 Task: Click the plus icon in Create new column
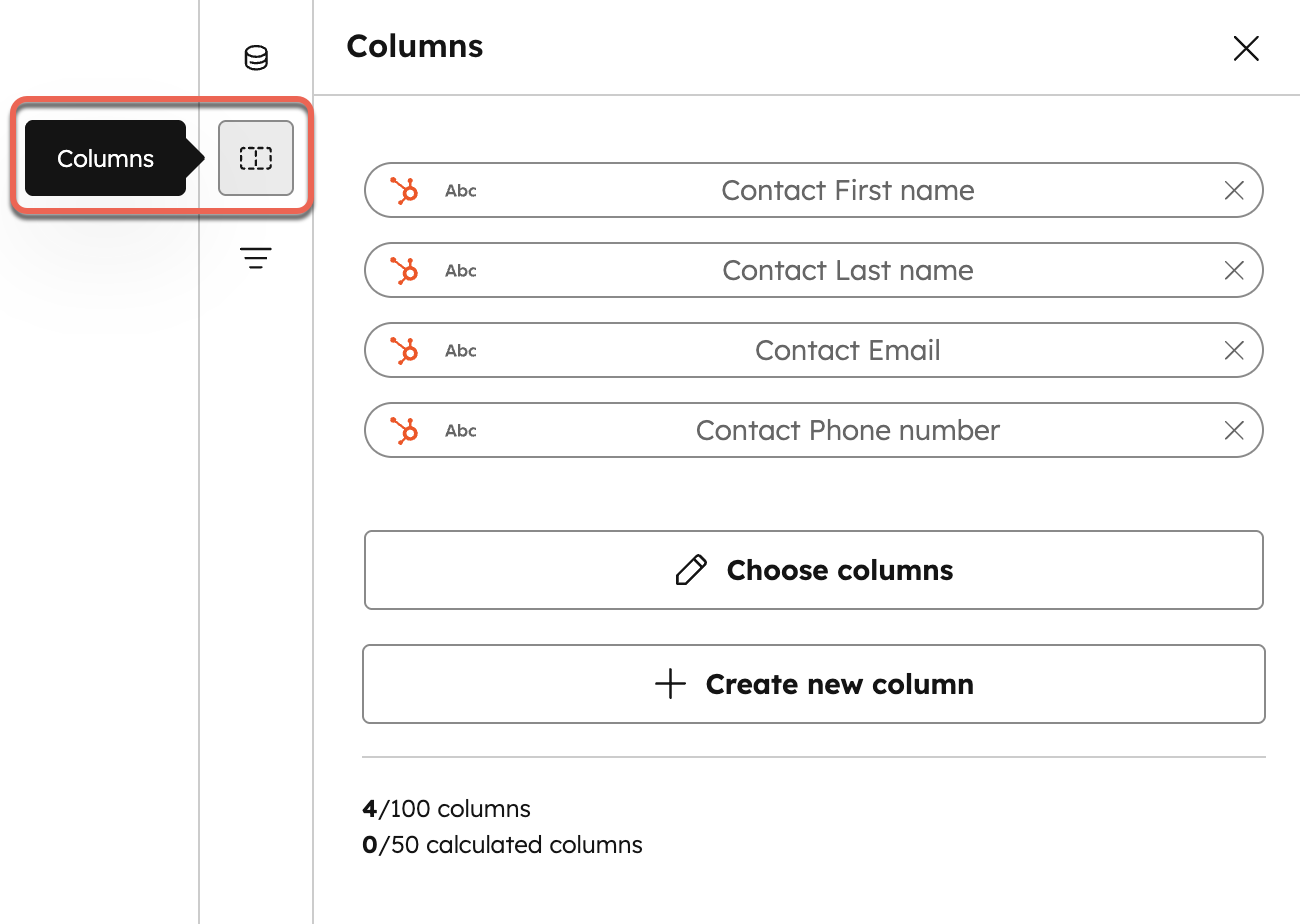[x=669, y=684]
